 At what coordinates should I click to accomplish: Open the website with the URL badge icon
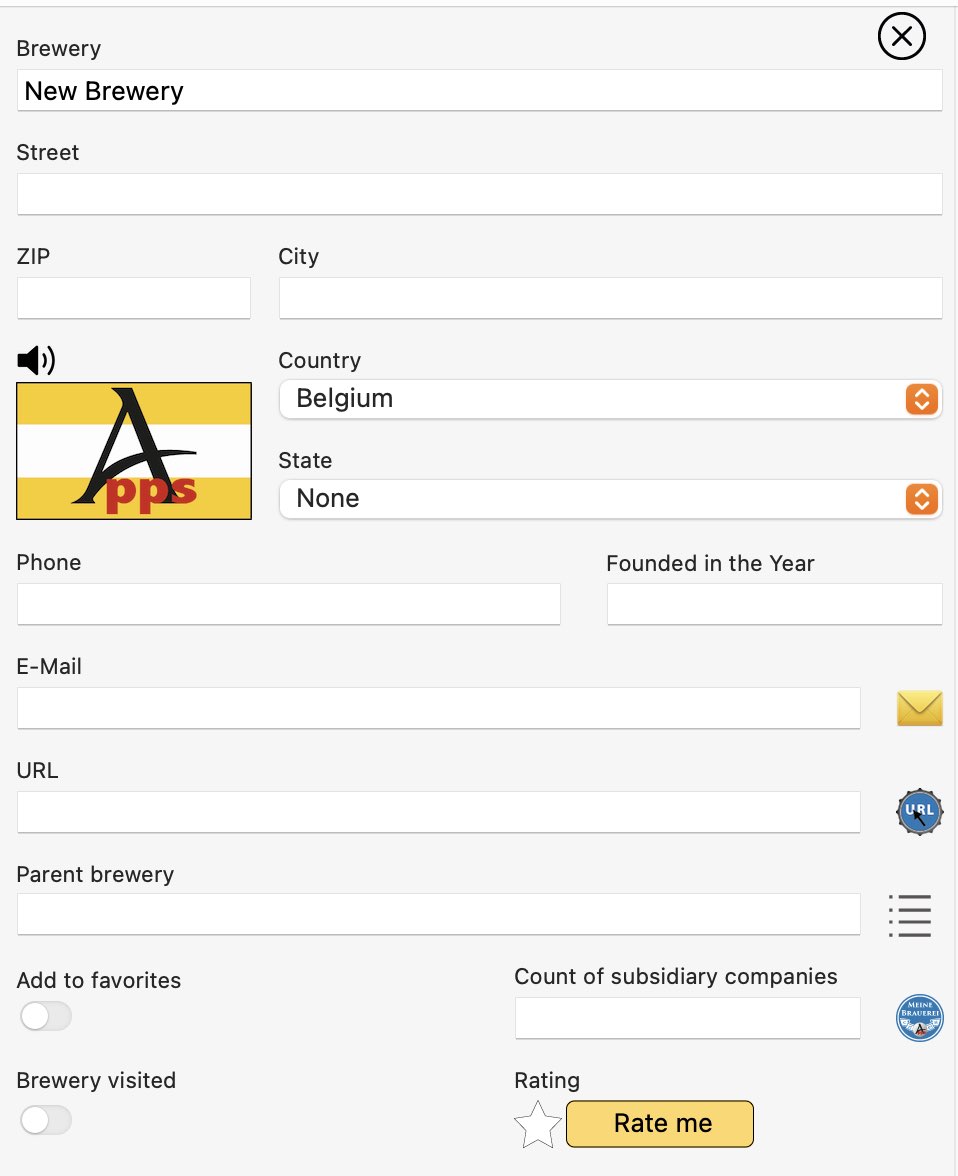point(919,812)
